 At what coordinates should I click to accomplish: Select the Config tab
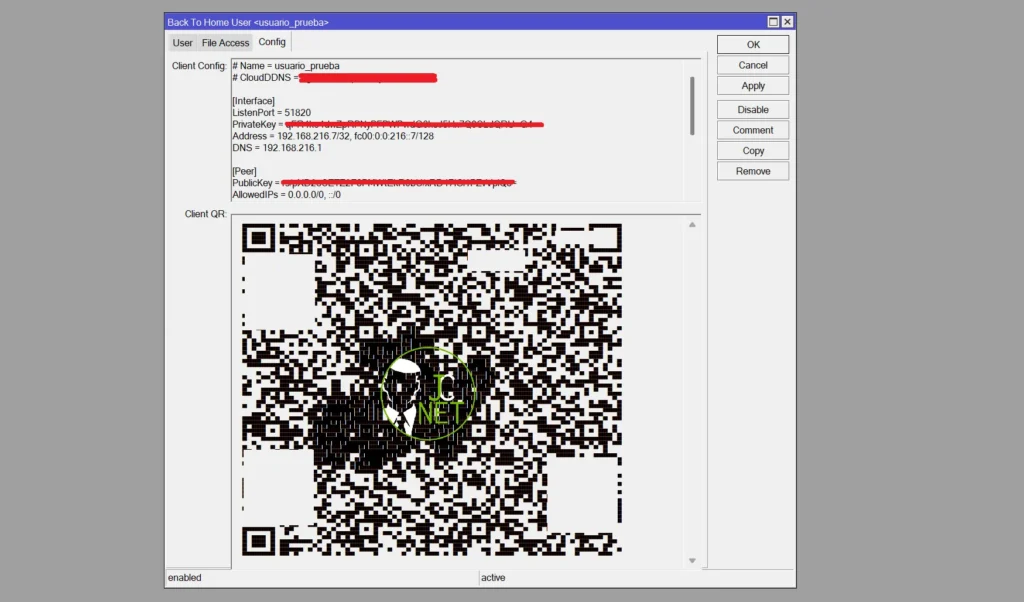point(271,41)
